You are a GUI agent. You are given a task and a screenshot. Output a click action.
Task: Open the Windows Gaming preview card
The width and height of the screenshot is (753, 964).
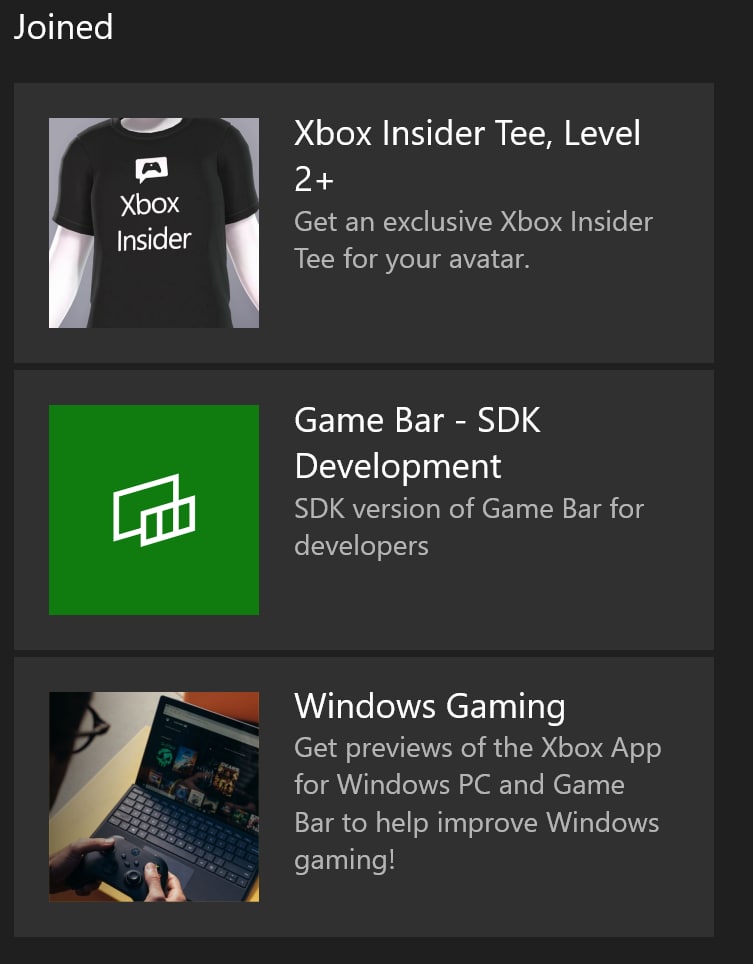click(364, 797)
